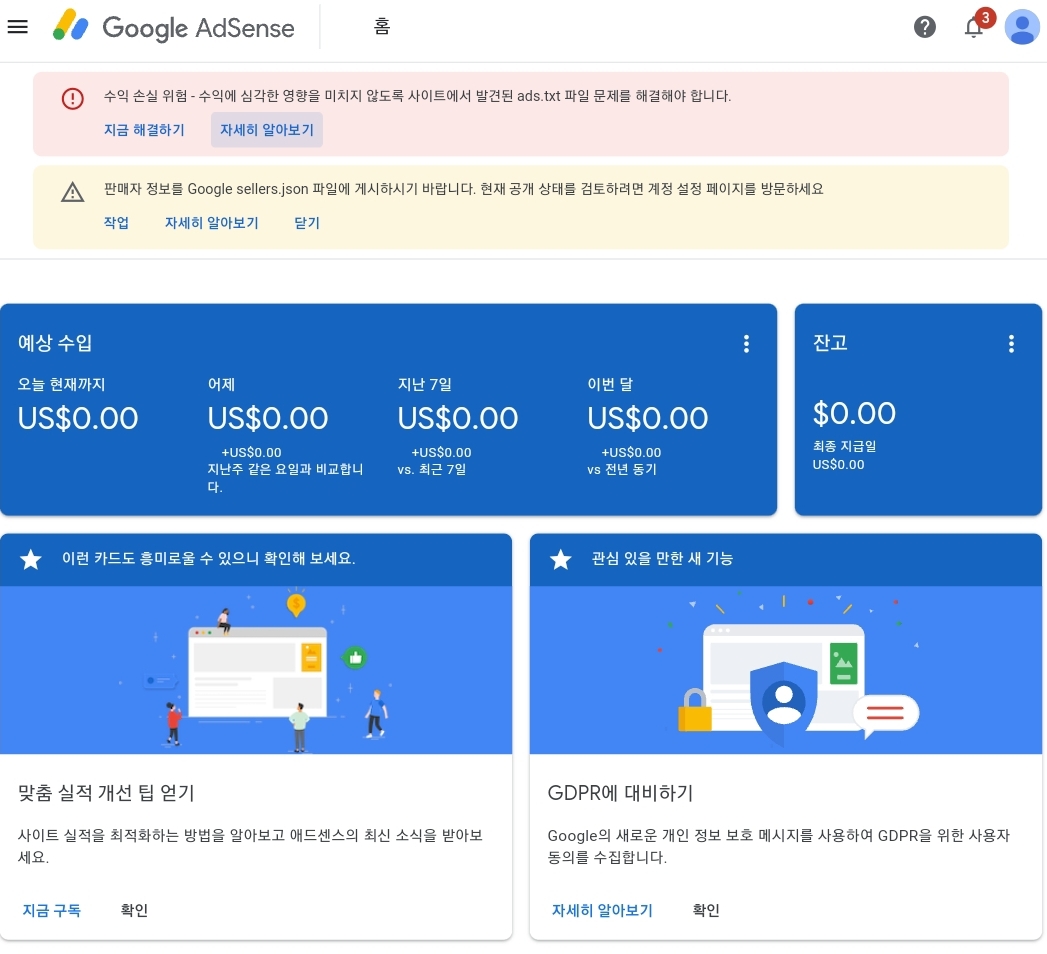Click 지금 해결하기 in the ads.txt alert
The image size is (1047, 954).
pyautogui.click(x=144, y=130)
